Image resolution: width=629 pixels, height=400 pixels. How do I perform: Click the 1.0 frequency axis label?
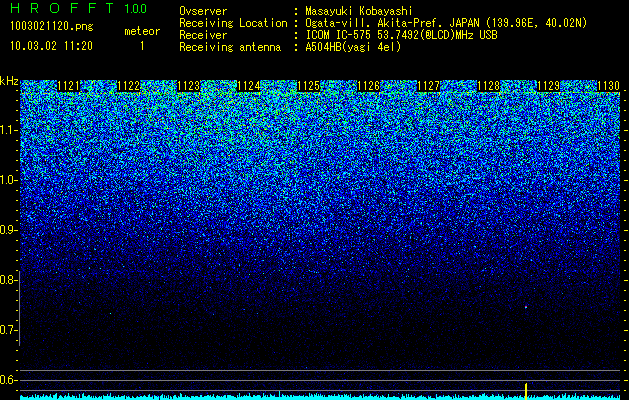coord(7,180)
